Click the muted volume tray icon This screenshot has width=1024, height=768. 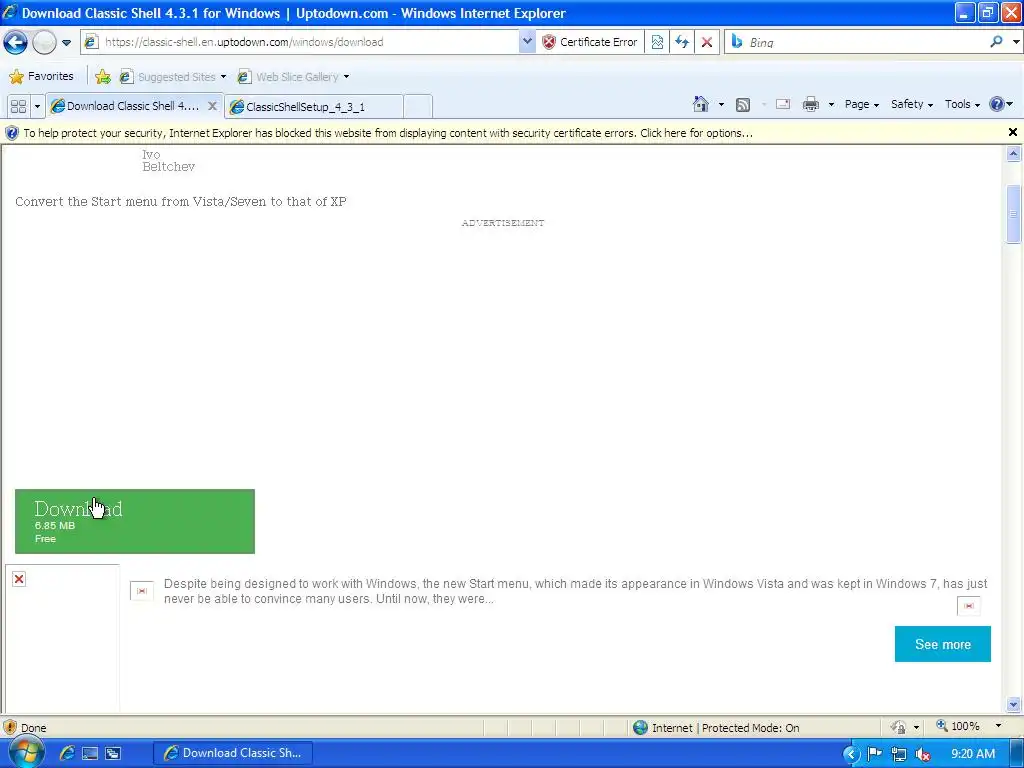click(923, 755)
